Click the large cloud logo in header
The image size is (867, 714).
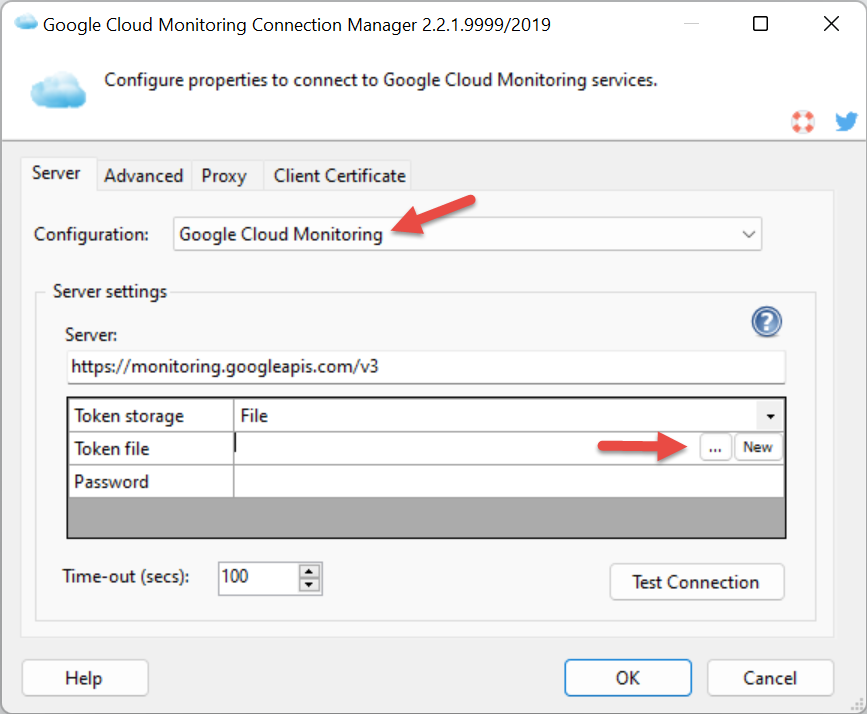[58, 90]
